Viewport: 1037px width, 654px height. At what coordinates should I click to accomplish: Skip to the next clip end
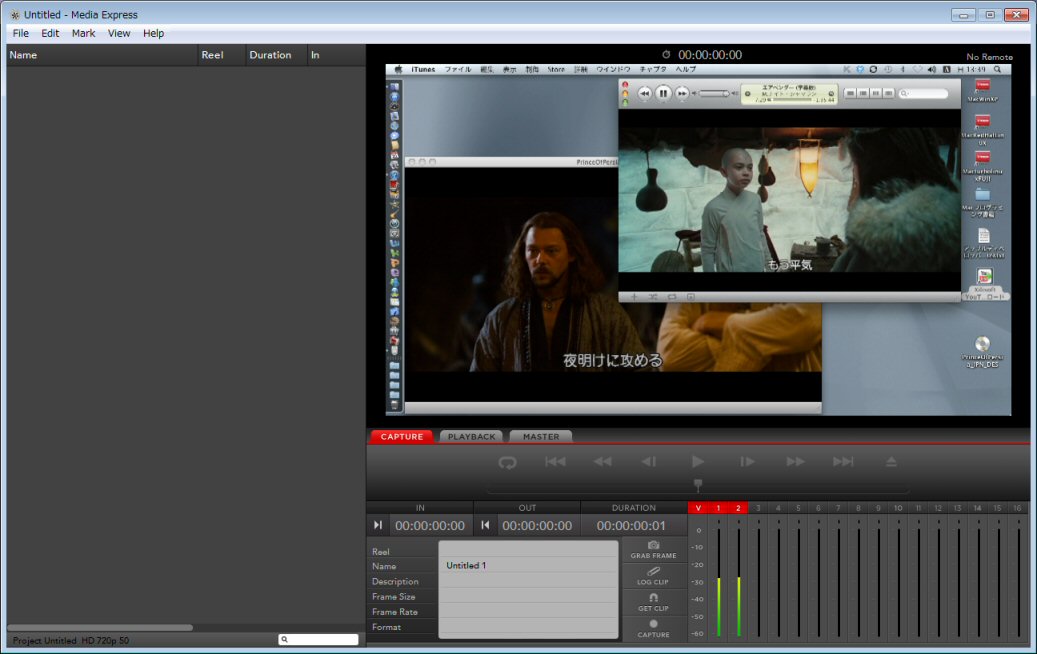pyautogui.click(x=843, y=462)
